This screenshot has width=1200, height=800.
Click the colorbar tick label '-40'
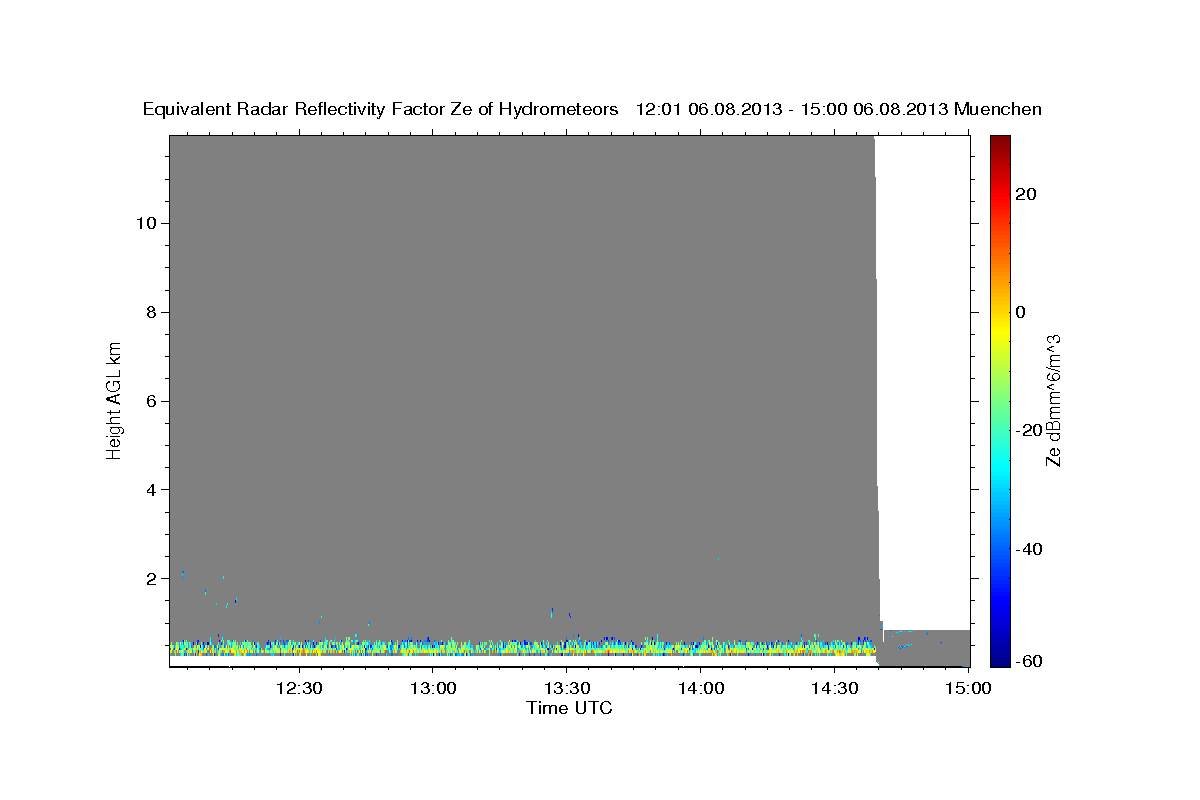(x=1029, y=549)
